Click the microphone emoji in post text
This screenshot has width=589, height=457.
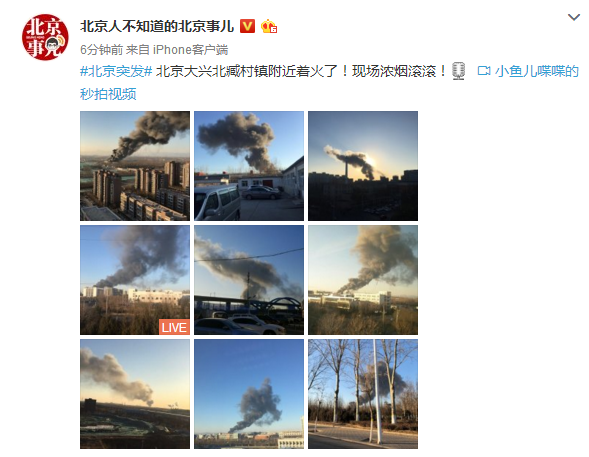458,71
